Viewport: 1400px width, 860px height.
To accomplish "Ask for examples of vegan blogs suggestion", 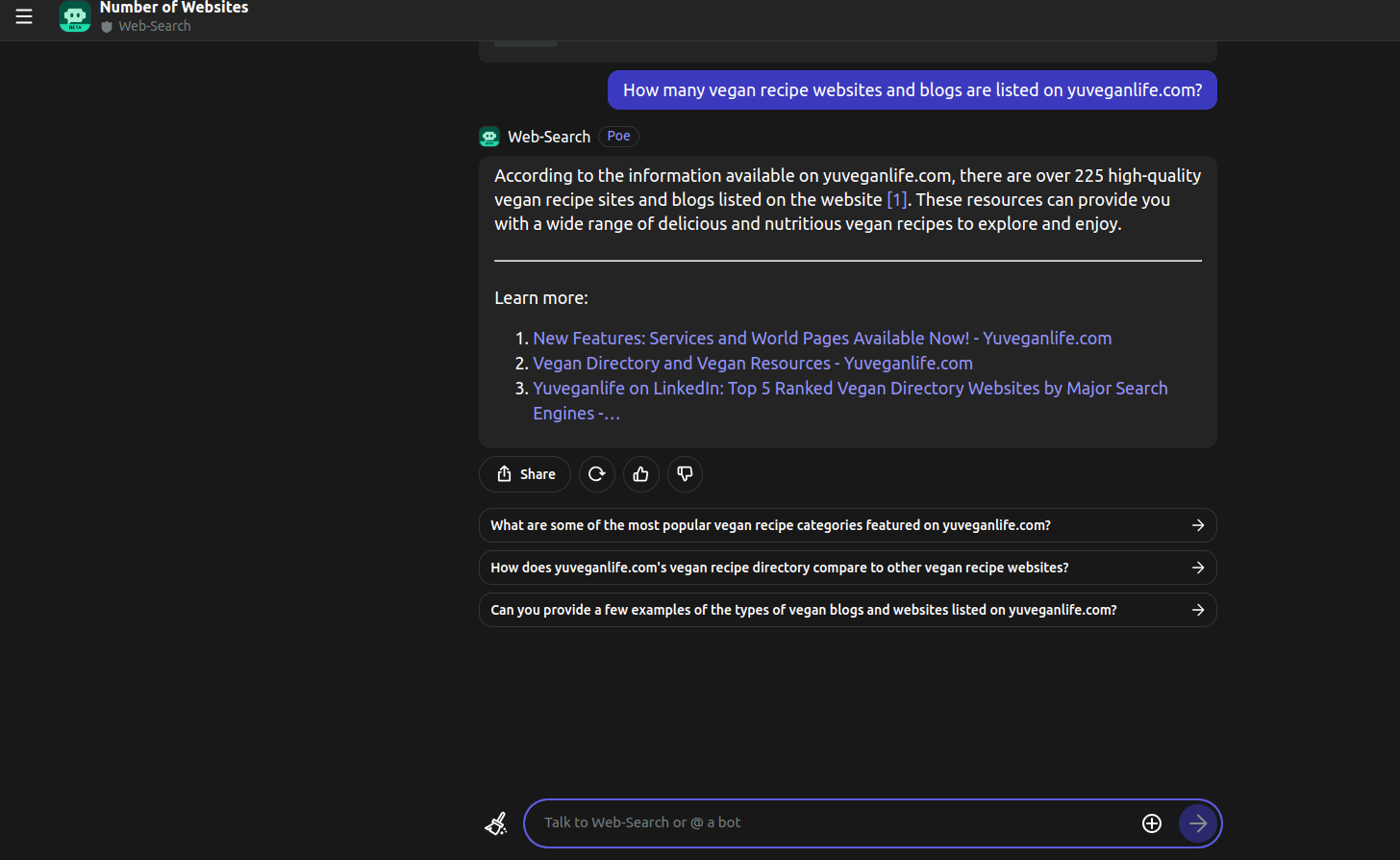I will tap(848, 610).
